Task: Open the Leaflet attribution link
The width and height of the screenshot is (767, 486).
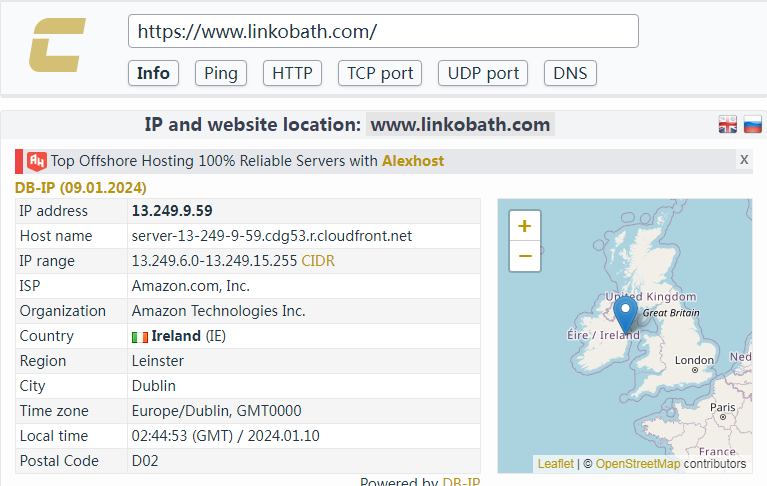Action: point(555,464)
